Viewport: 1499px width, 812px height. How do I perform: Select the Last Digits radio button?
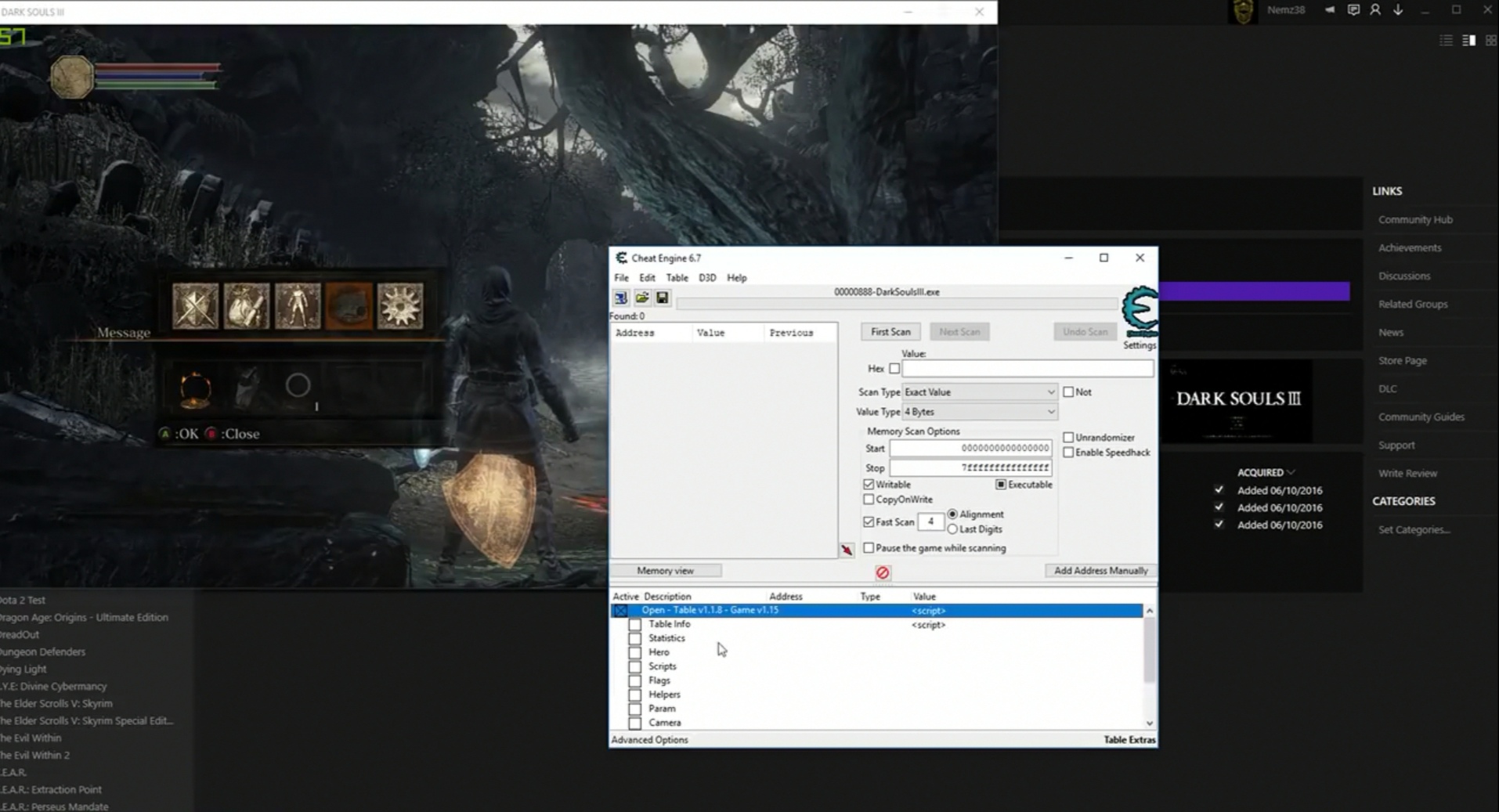[952, 529]
